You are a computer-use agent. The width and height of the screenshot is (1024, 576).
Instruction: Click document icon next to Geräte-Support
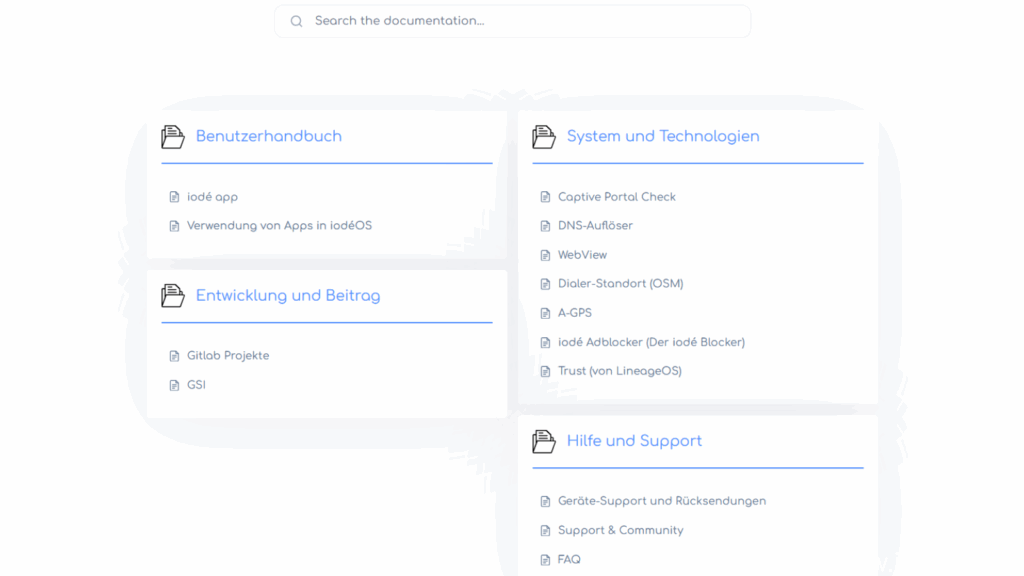545,502
